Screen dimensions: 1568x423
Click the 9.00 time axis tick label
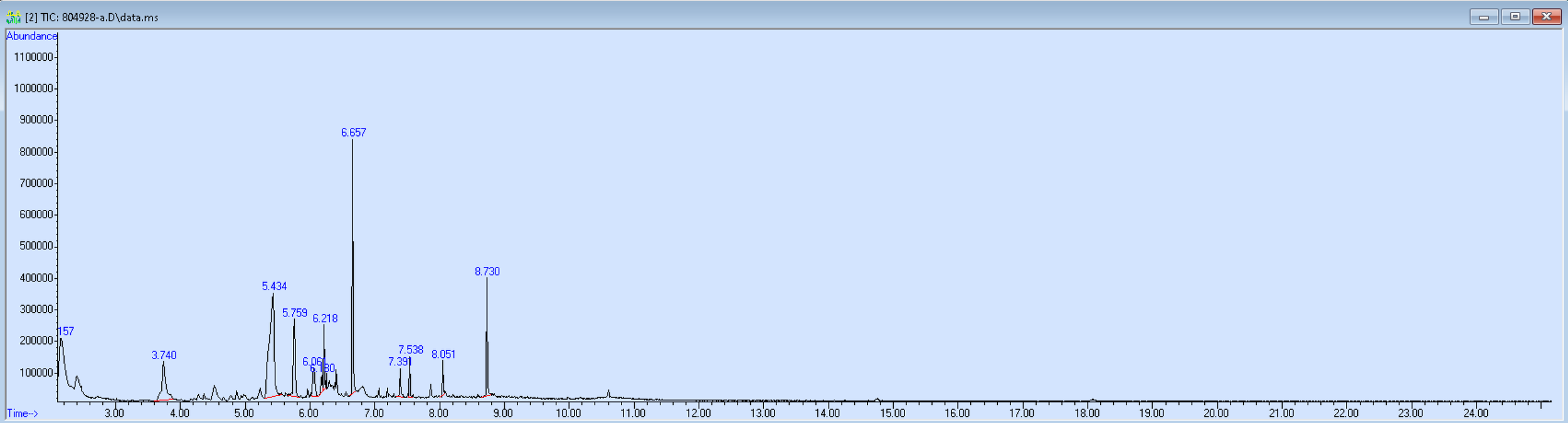(503, 413)
